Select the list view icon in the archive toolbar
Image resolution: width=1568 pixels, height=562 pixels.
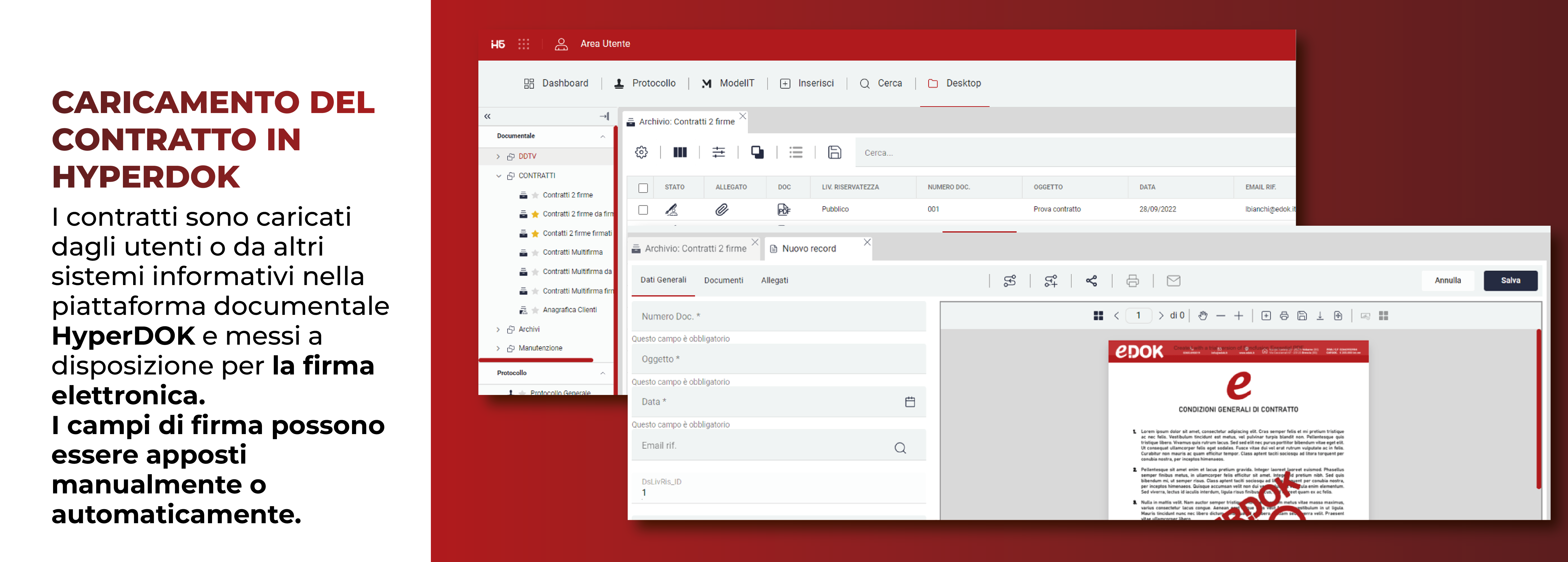pyautogui.click(x=796, y=152)
